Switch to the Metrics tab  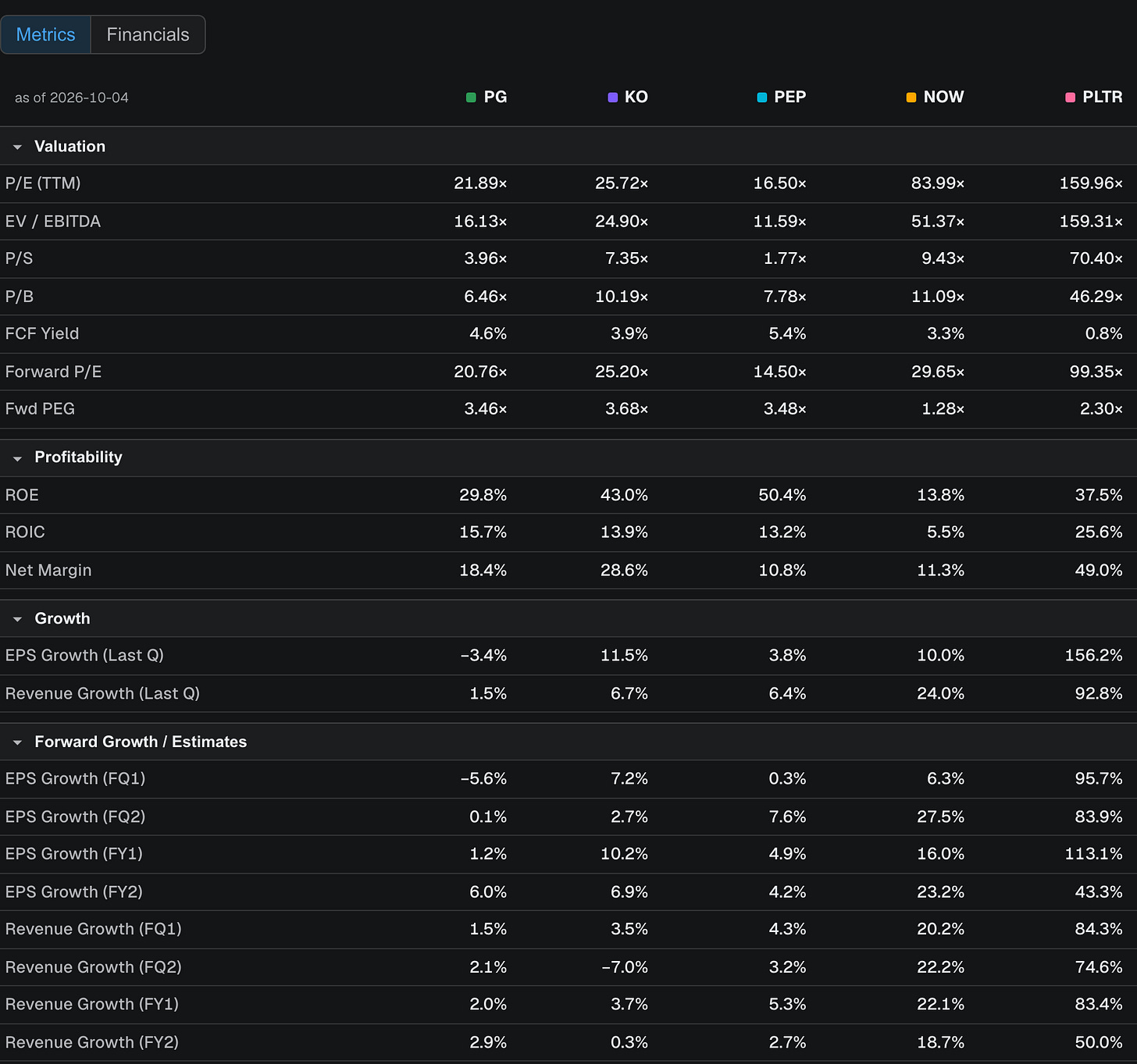[x=46, y=34]
